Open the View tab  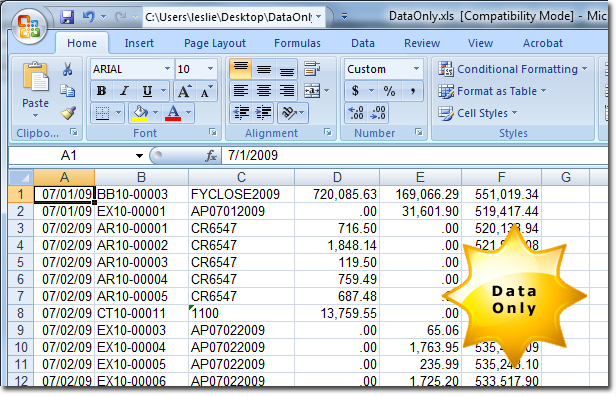pyautogui.click(x=480, y=43)
